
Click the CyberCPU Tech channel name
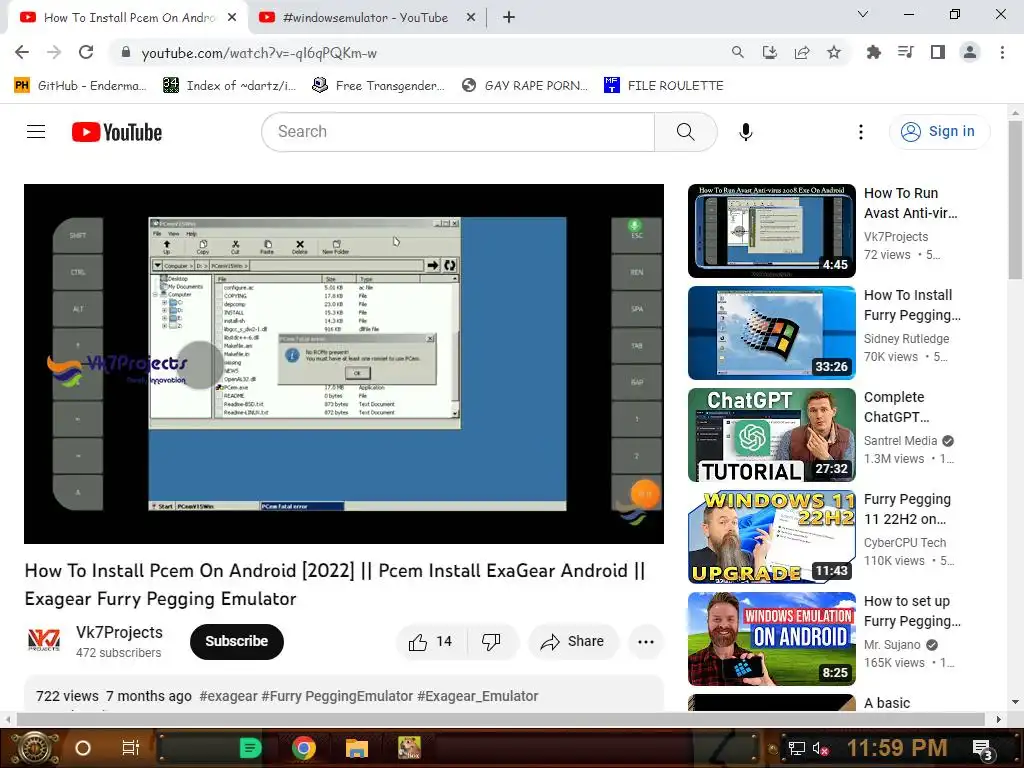904,543
